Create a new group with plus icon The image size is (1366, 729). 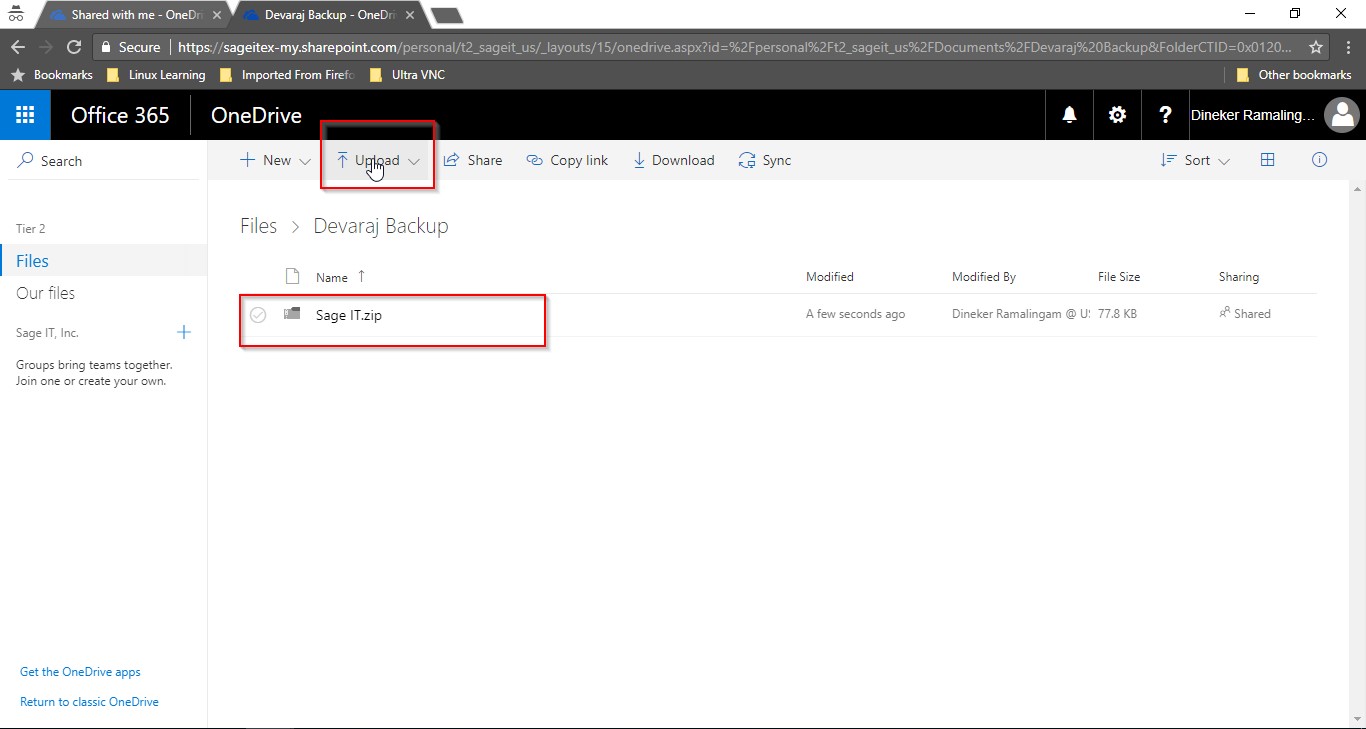pos(184,332)
